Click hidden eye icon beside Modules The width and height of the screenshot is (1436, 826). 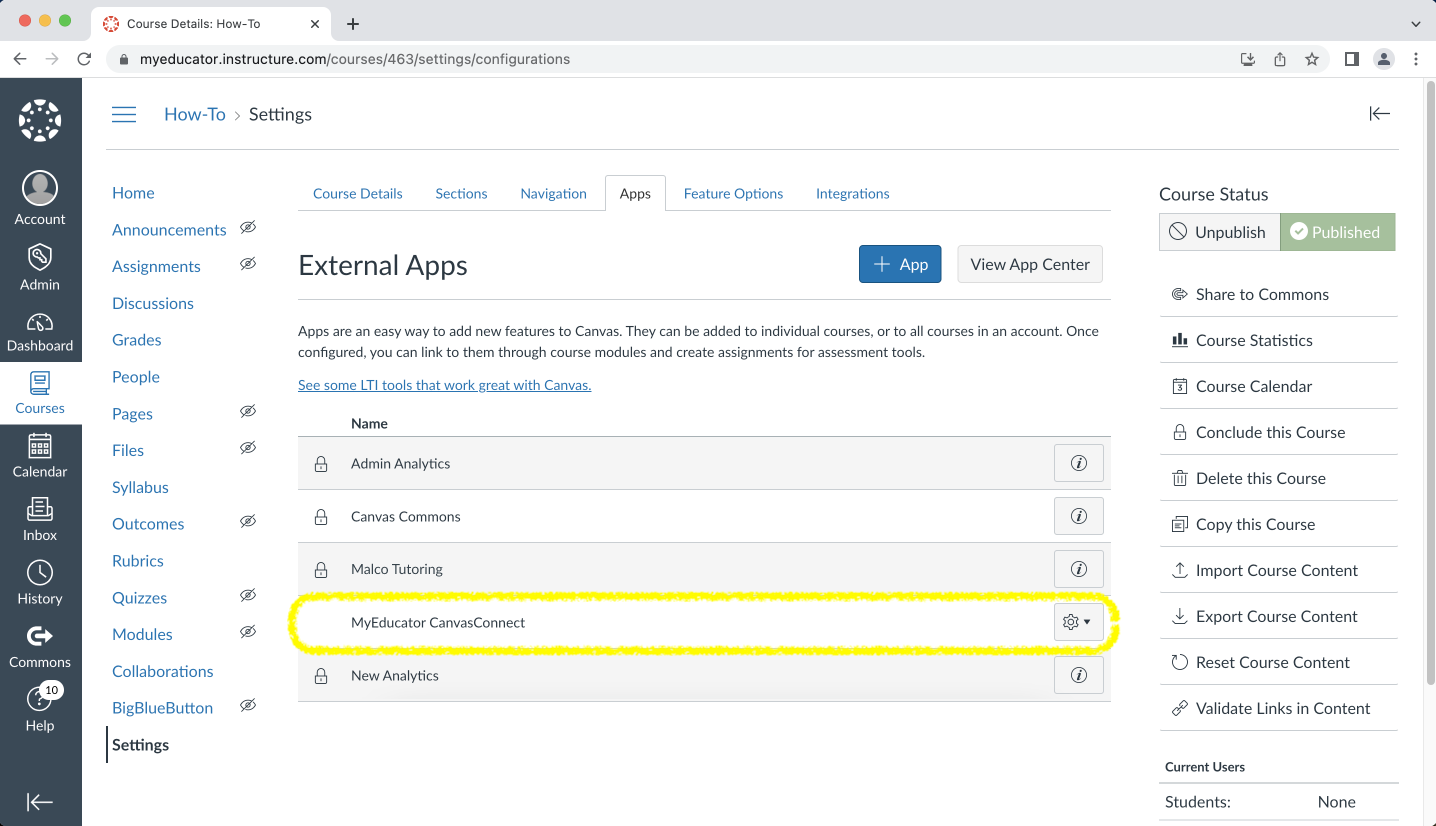pos(248,632)
